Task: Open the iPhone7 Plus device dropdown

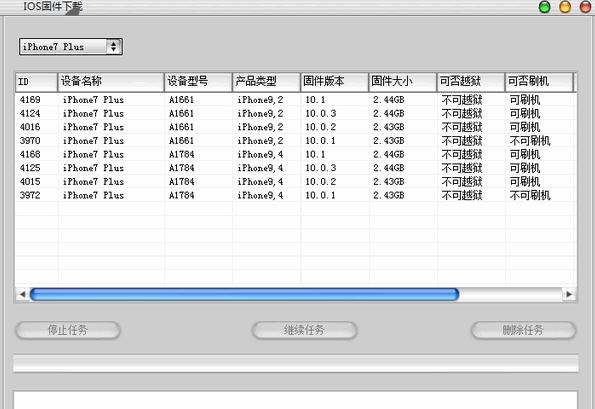Action: point(71,47)
